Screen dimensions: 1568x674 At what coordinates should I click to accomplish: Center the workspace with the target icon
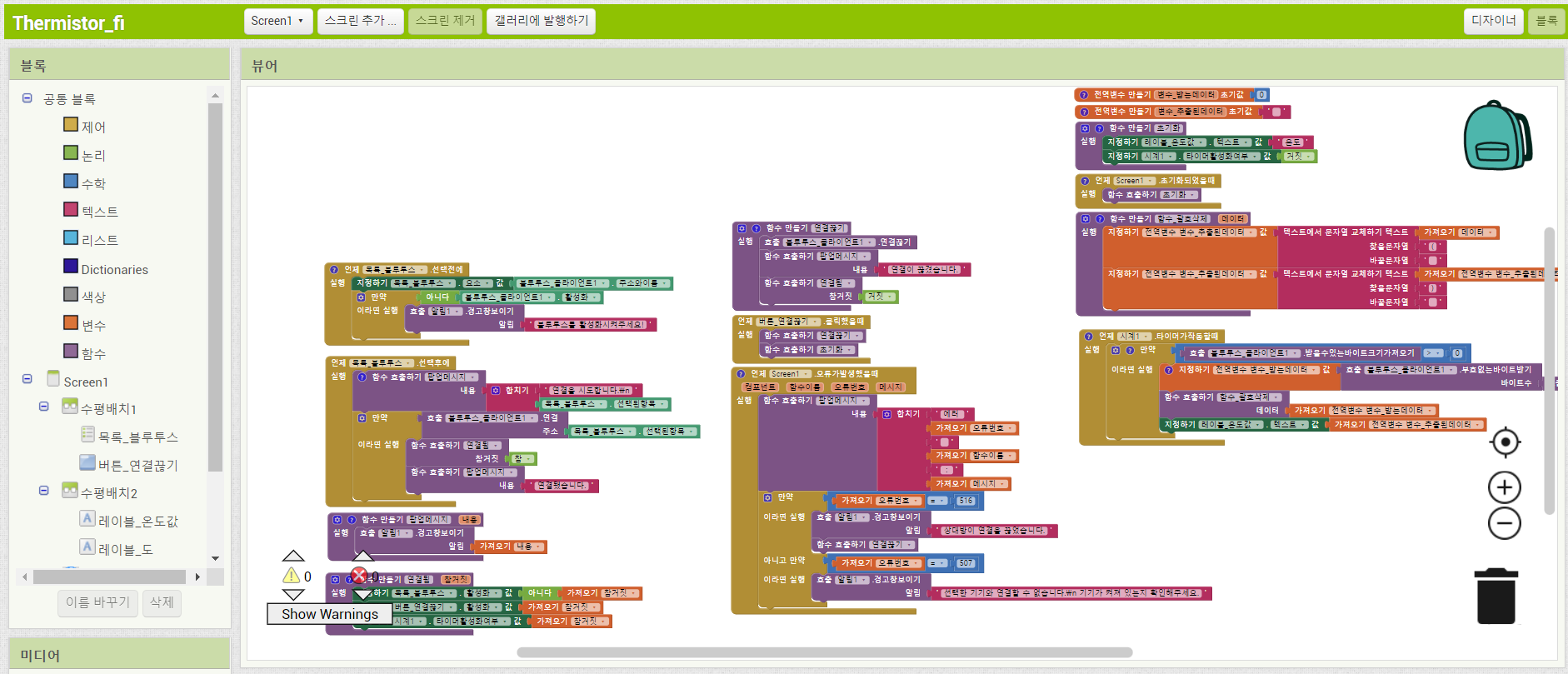(1505, 442)
